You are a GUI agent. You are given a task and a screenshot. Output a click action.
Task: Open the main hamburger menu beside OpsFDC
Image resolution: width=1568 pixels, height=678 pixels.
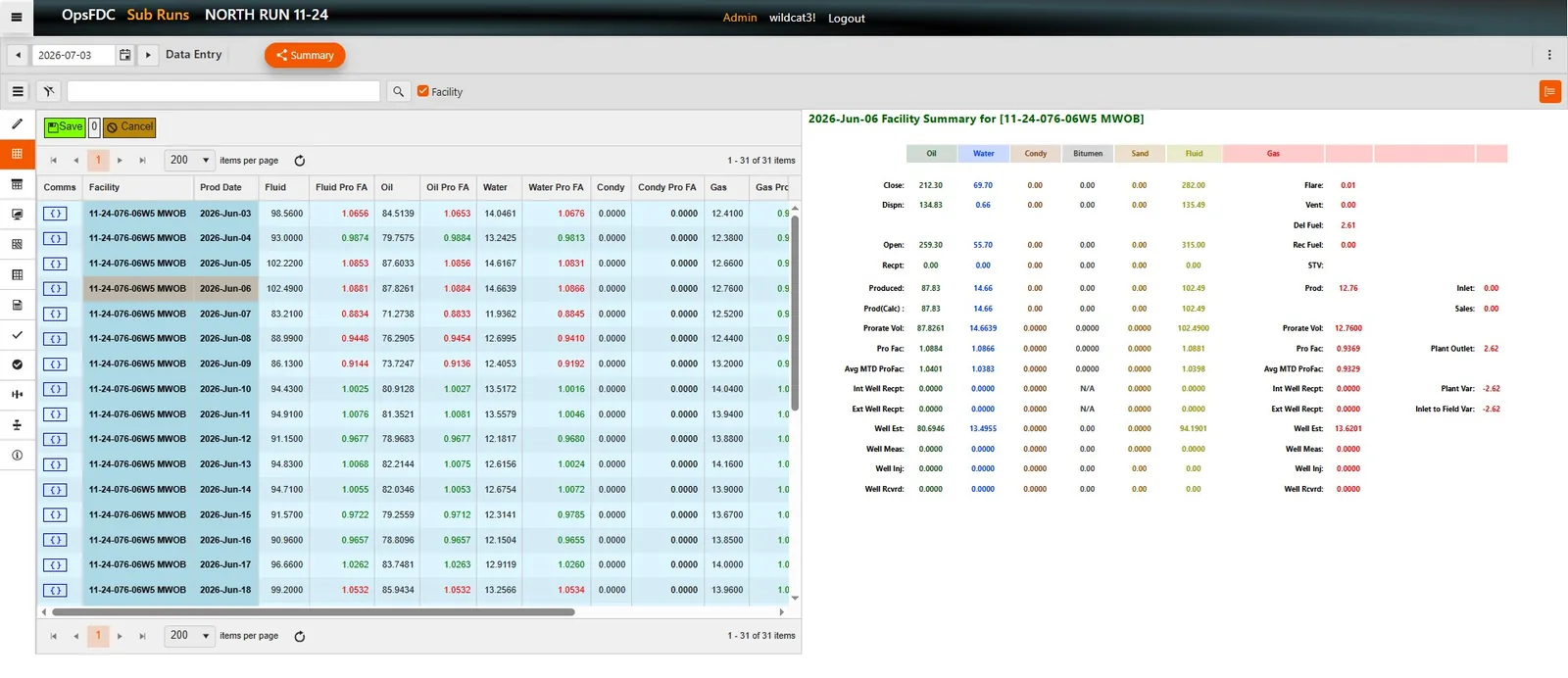click(17, 17)
